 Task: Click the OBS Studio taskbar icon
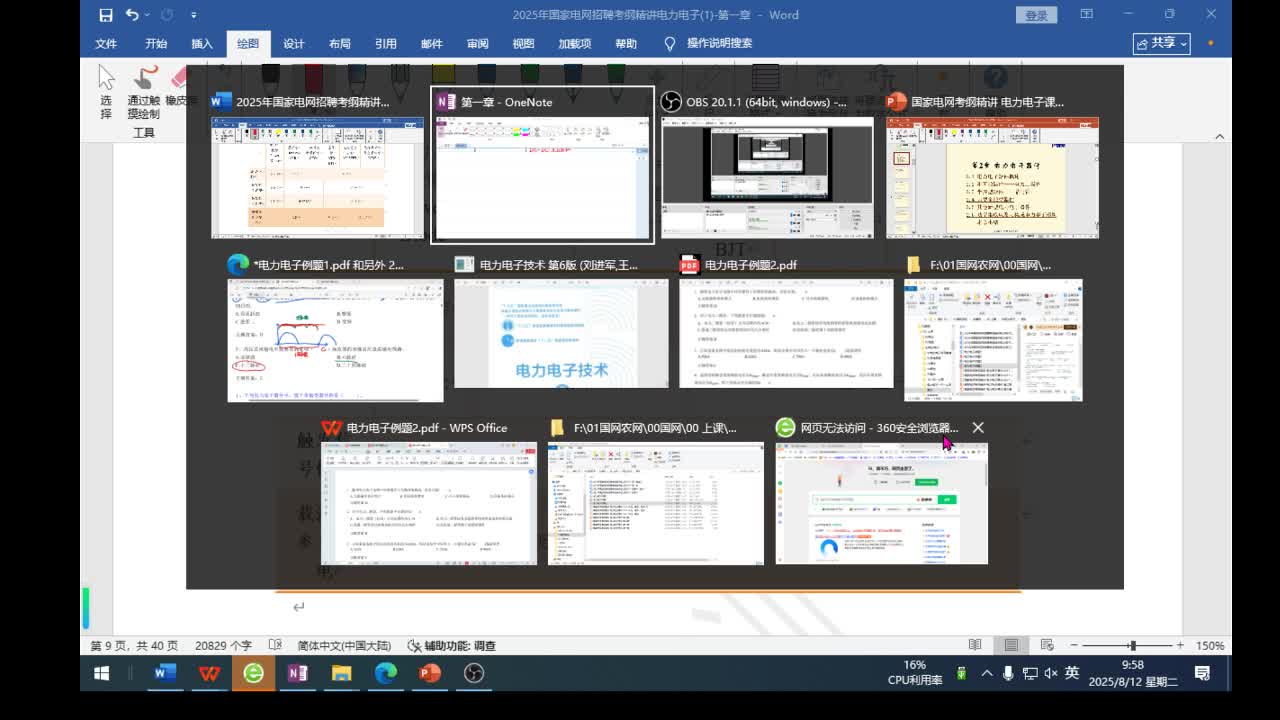coord(474,673)
